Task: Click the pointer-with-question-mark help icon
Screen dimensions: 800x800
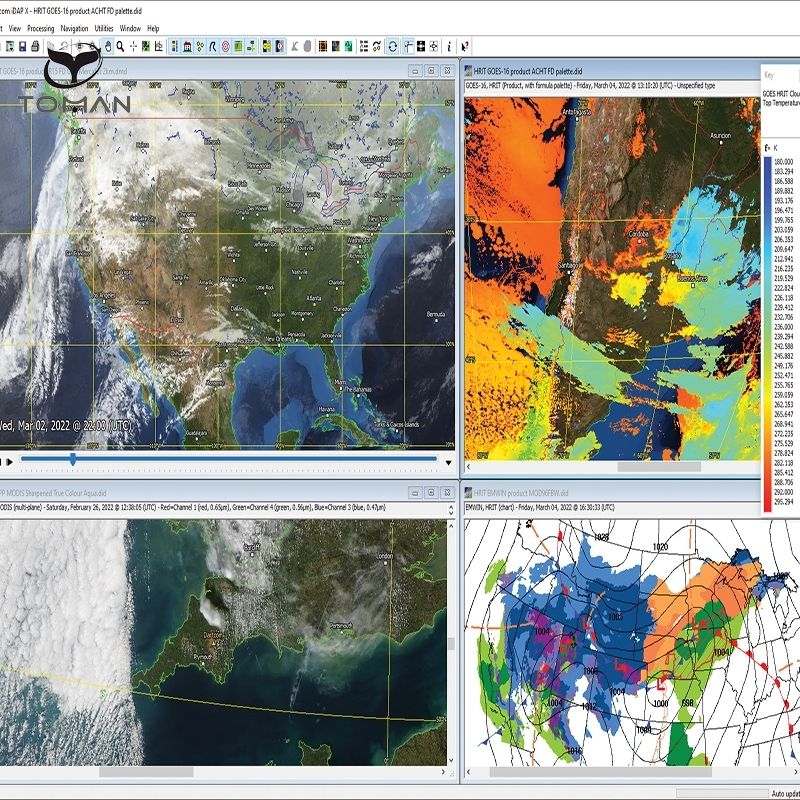Action: tap(465, 47)
